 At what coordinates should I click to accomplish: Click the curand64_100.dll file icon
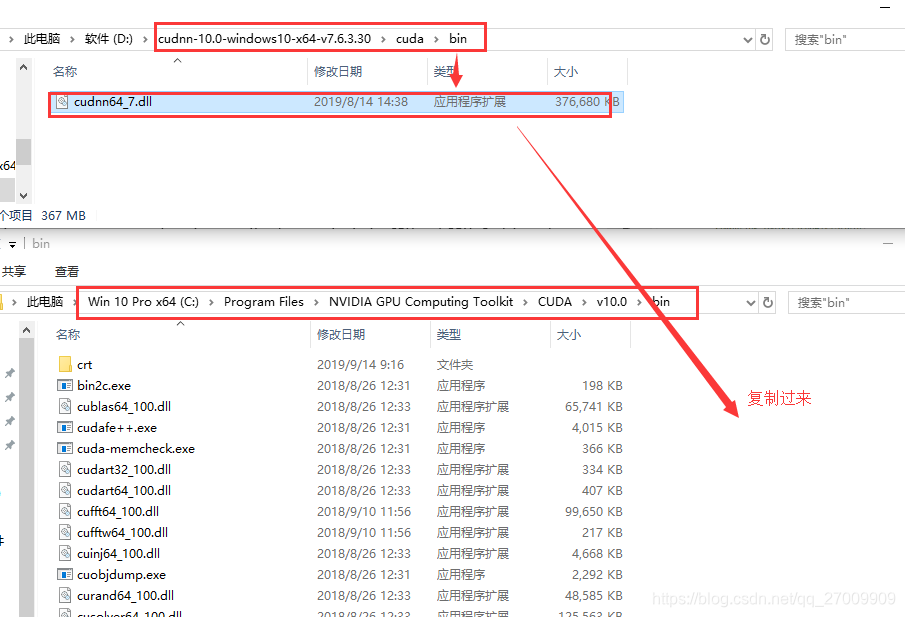pyautogui.click(x=65, y=595)
